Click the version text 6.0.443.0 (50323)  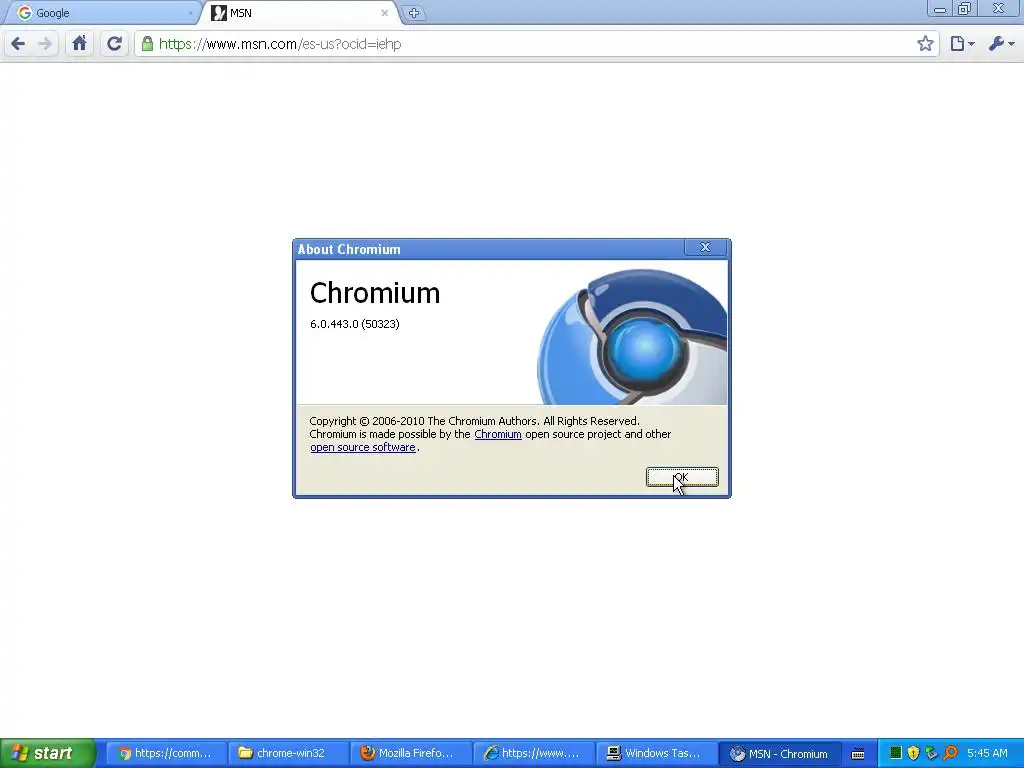(x=355, y=324)
